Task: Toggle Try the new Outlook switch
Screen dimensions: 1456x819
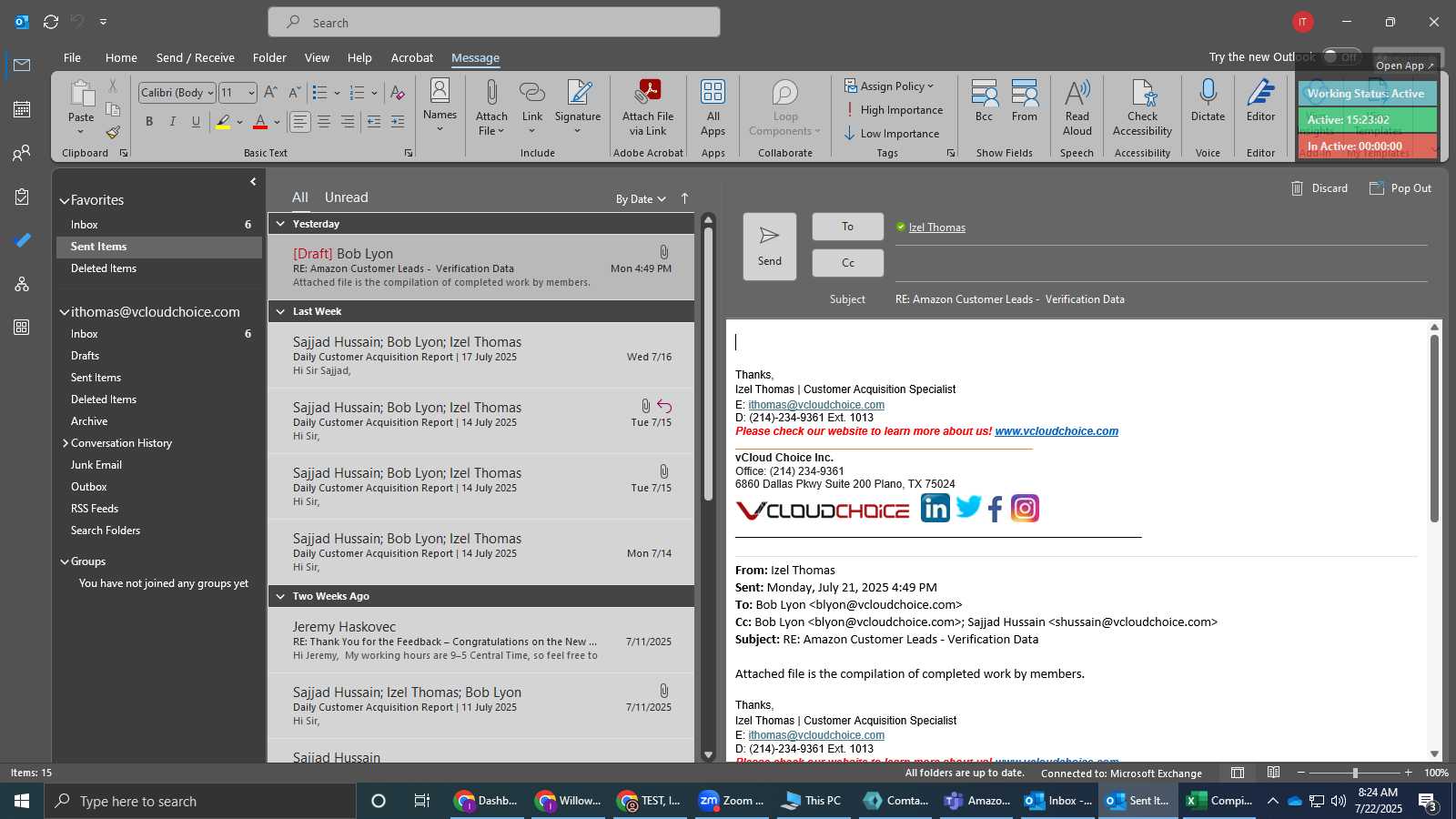Action: pos(1341,56)
